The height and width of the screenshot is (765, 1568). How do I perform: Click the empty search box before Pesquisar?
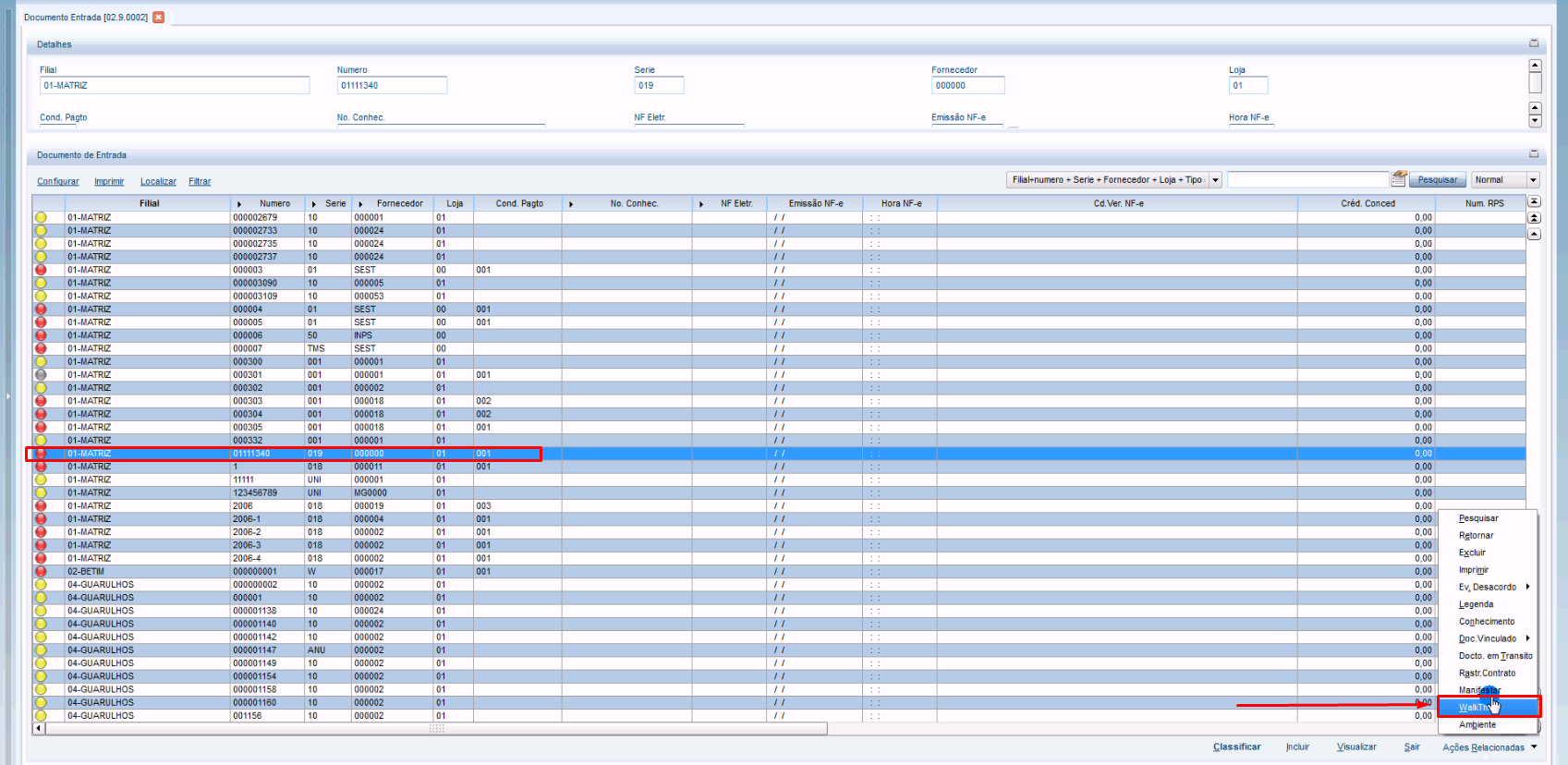tap(1307, 180)
